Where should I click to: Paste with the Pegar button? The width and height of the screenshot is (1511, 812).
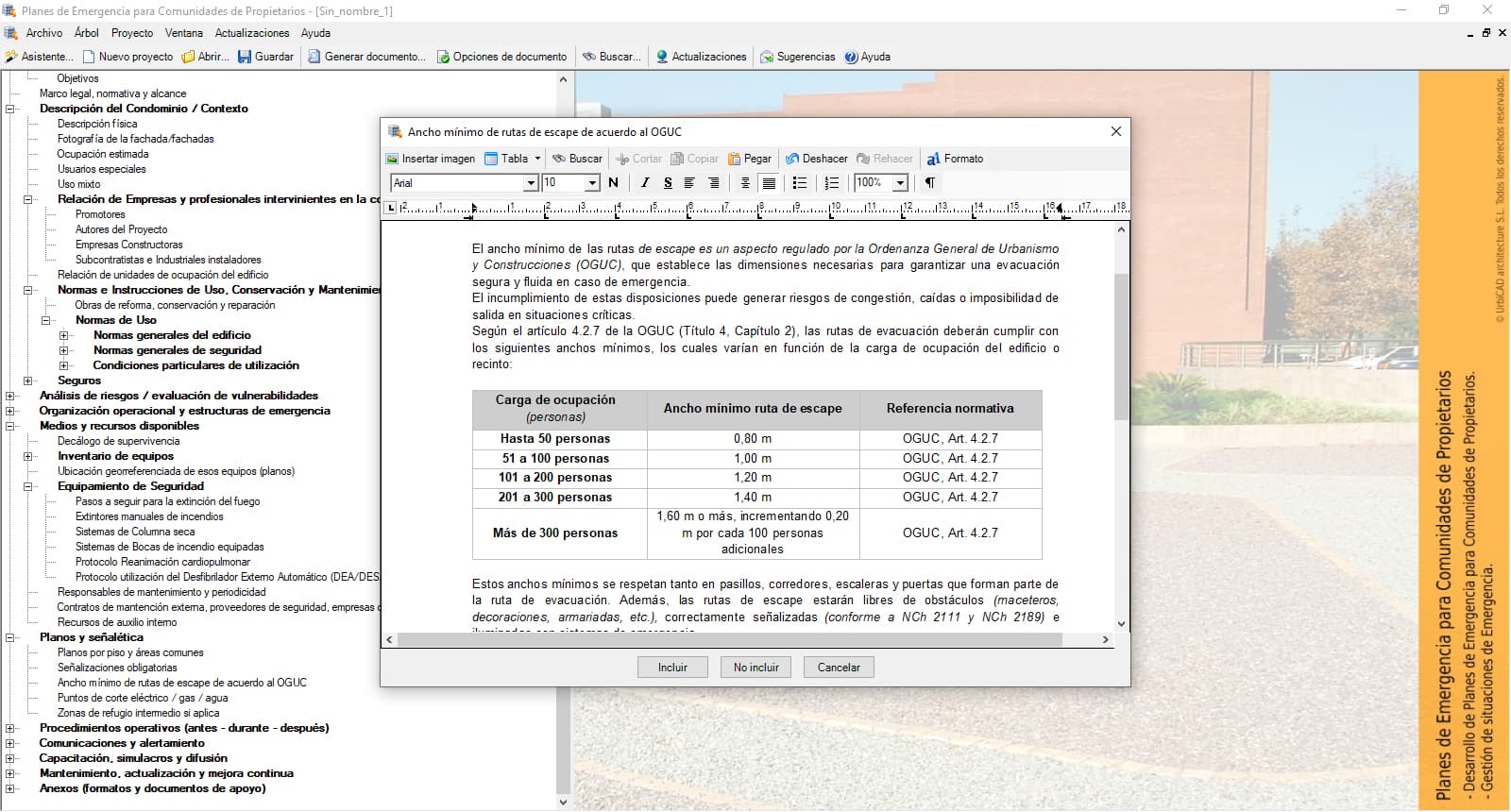tap(750, 159)
